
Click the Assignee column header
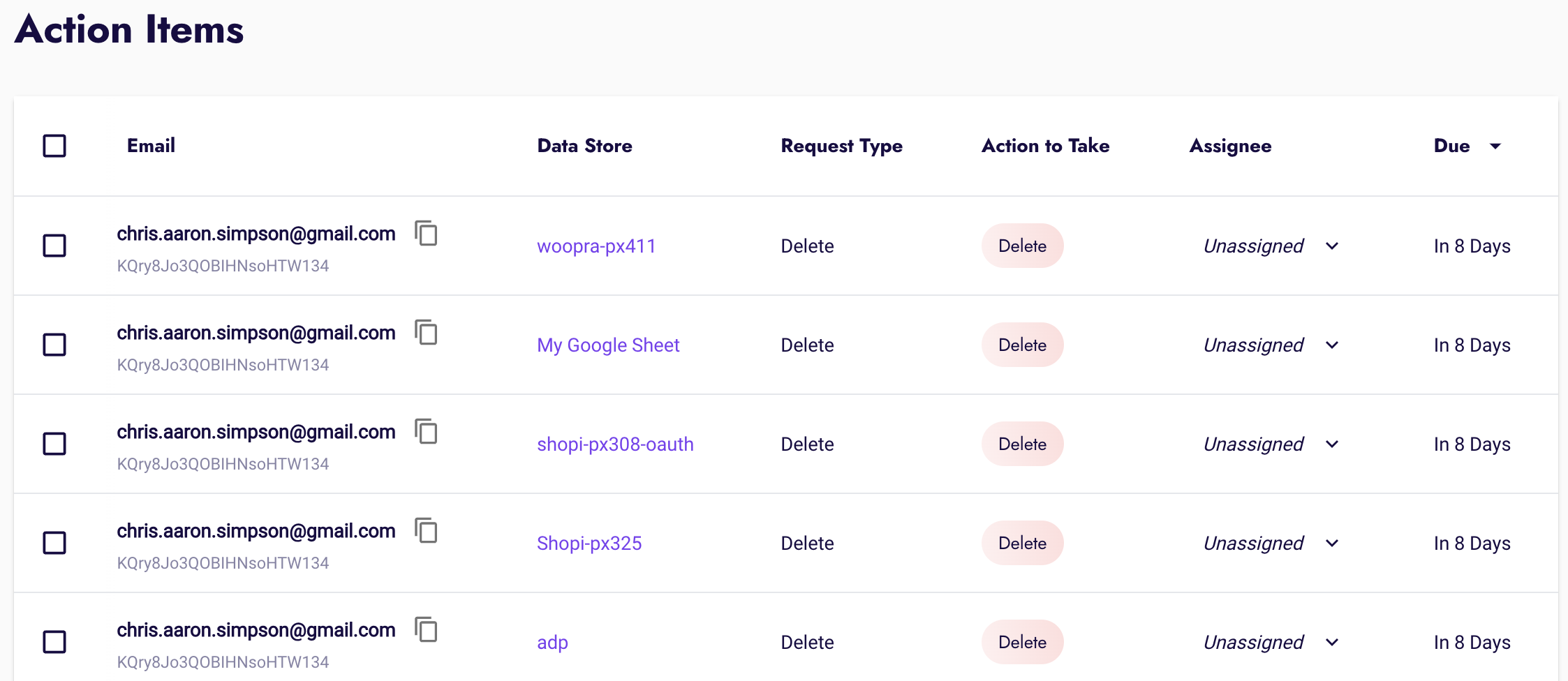[1230, 146]
